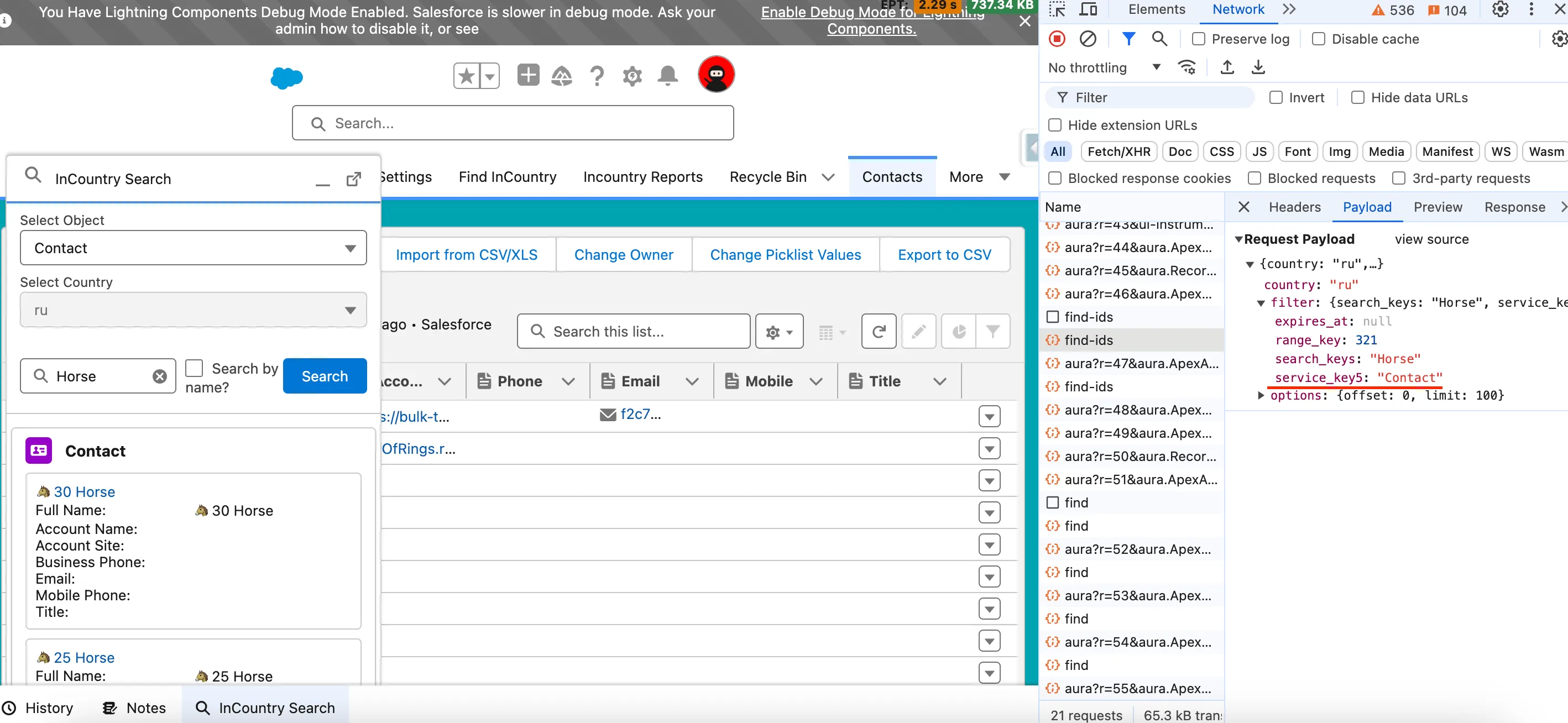
Task: Toggle the Search by name checkbox
Action: pyautogui.click(x=194, y=368)
